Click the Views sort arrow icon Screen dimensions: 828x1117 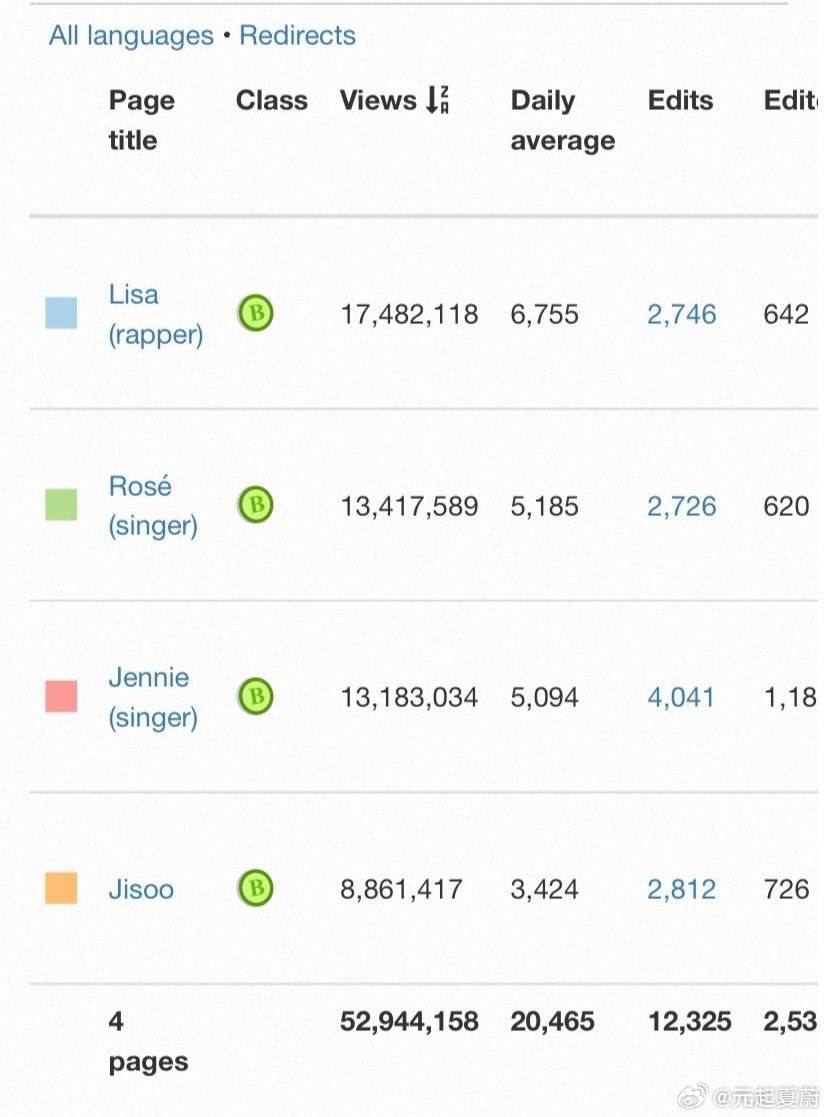point(437,100)
